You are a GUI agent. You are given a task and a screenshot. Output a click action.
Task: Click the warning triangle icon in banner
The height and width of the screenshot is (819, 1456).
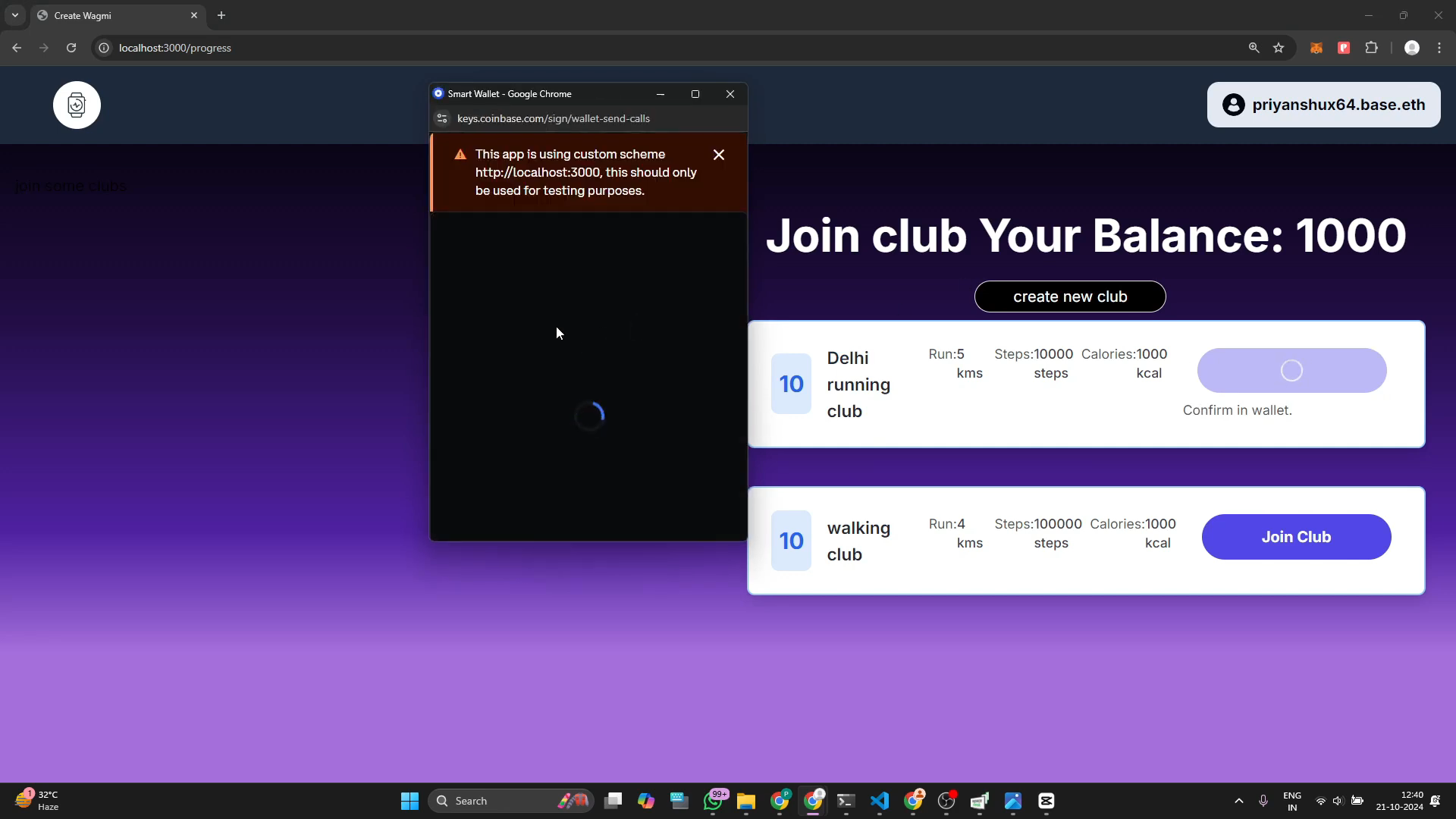[x=460, y=155]
